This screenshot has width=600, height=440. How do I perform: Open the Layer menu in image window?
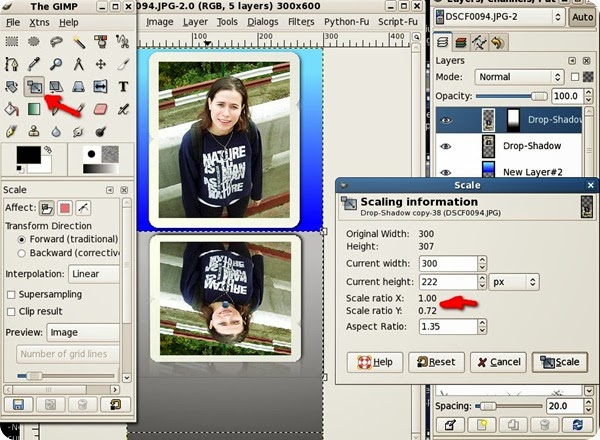click(x=195, y=22)
